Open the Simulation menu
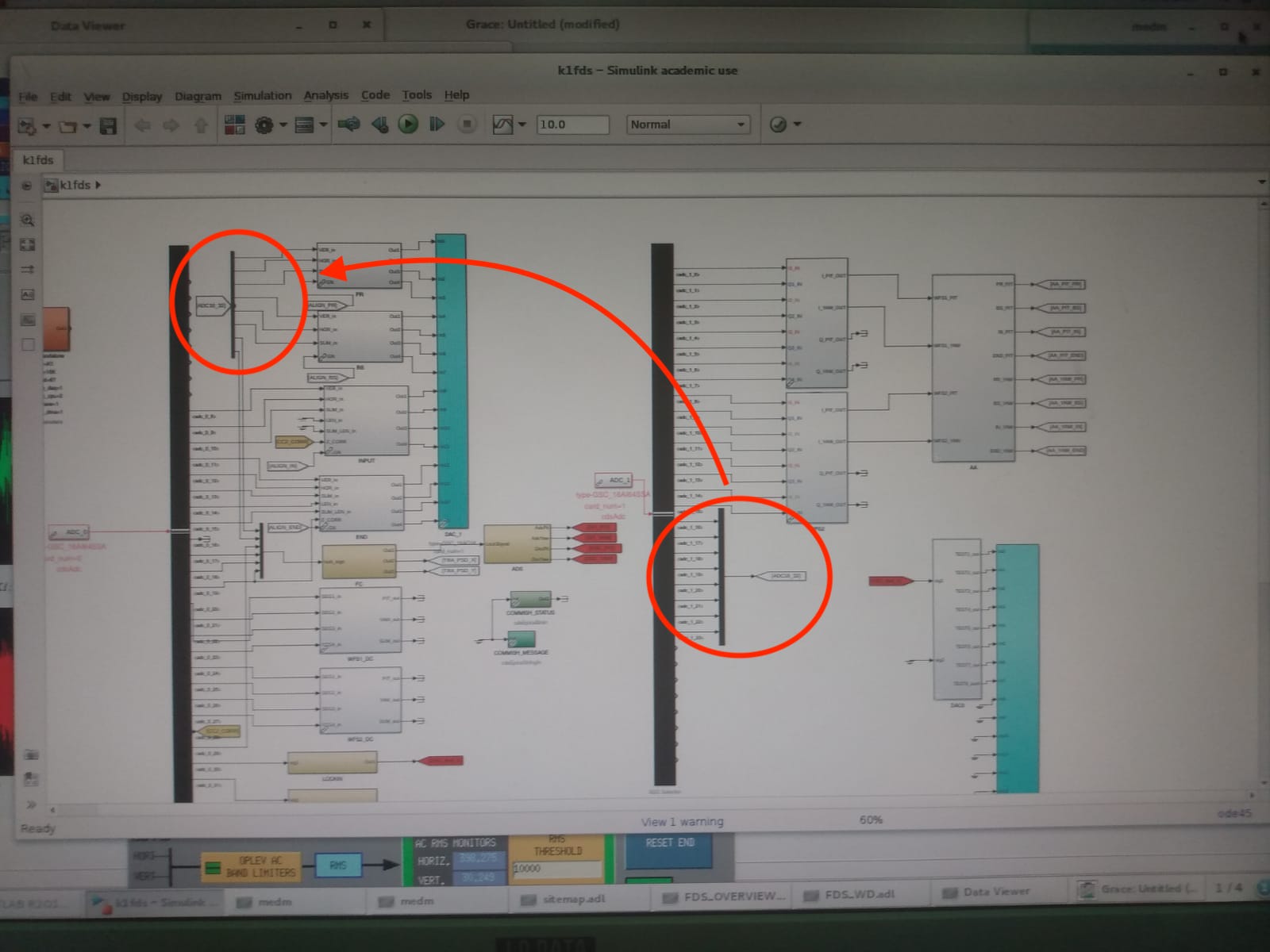 (263, 95)
